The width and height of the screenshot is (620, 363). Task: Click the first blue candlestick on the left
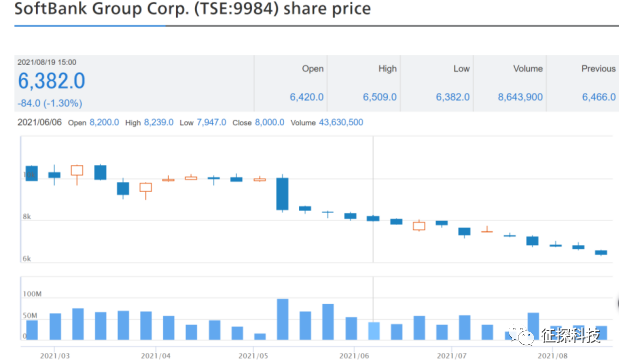click(32, 173)
